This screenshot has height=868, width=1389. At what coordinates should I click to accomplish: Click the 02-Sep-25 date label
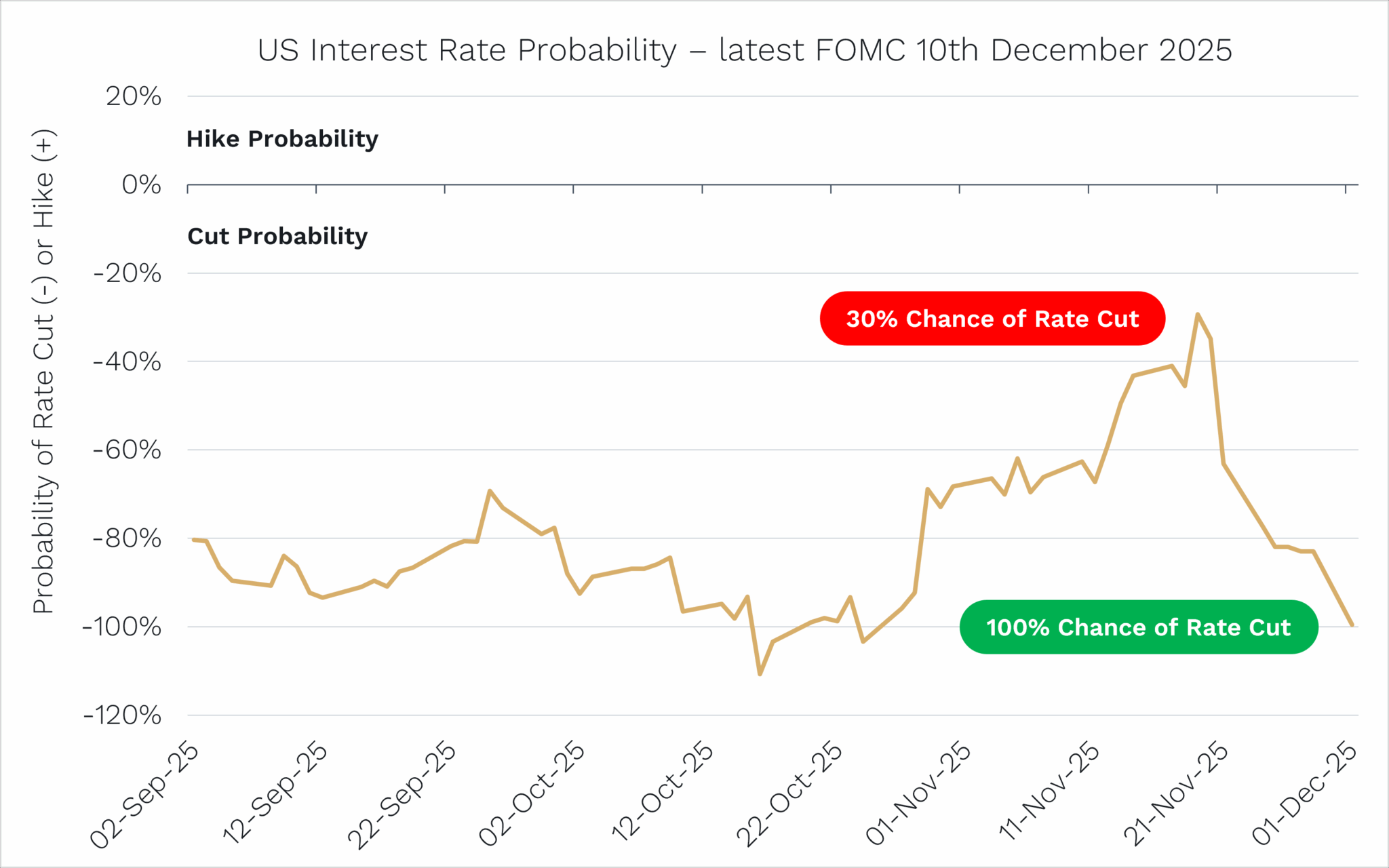[x=144, y=795]
